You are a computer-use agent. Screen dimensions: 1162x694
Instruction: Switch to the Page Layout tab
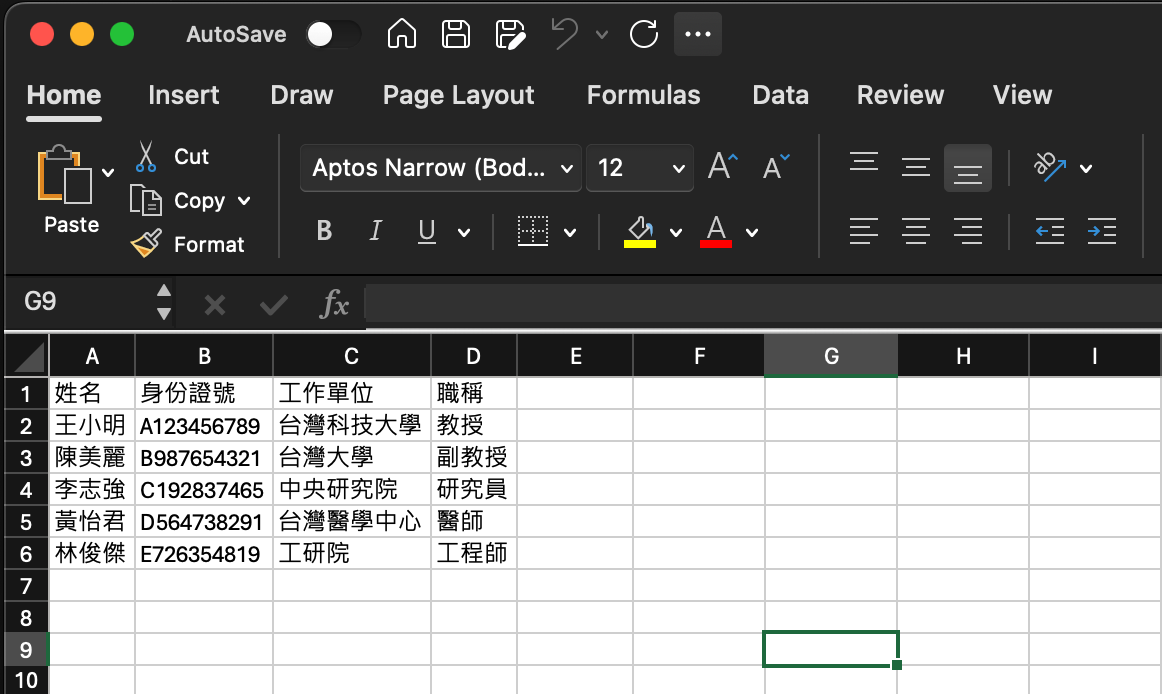coord(458,95)
